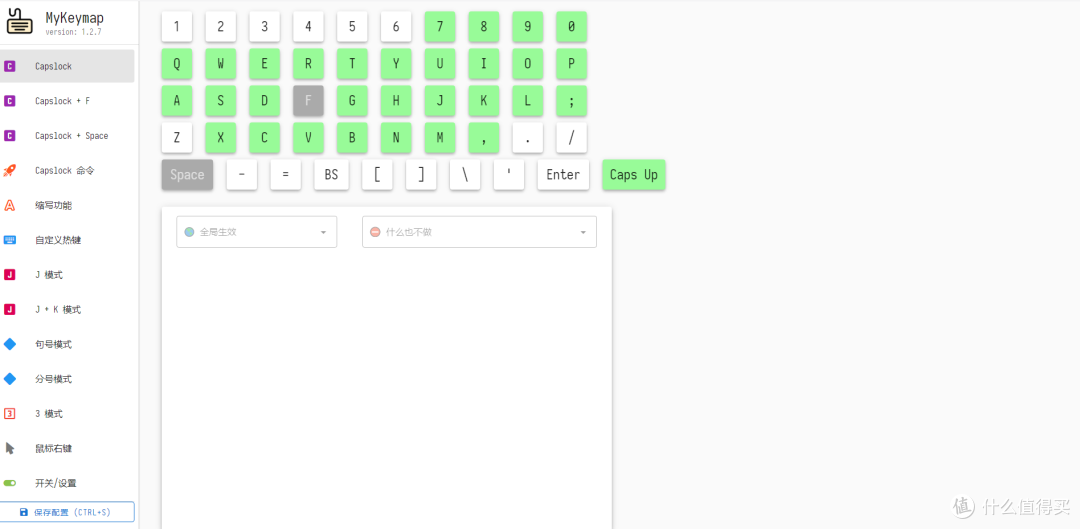Select the Enter key button

point(563,175)
